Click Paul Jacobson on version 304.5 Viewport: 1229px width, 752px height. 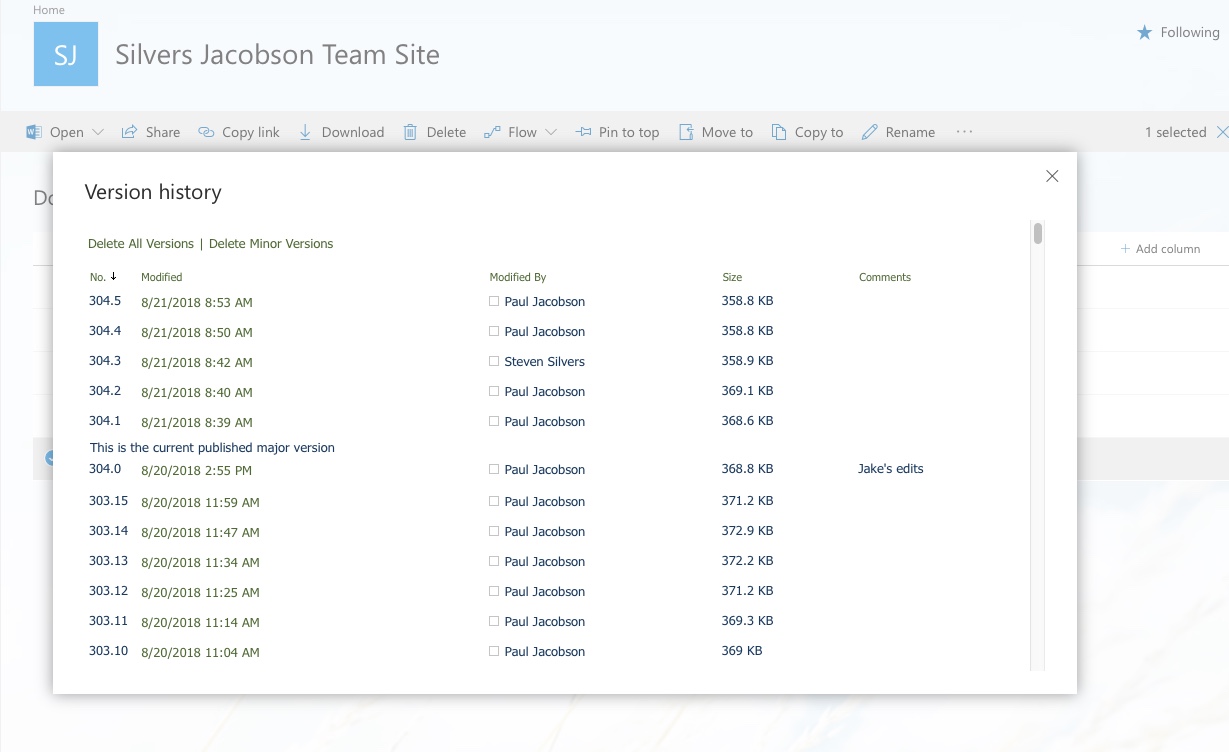(x=545, y=302)
